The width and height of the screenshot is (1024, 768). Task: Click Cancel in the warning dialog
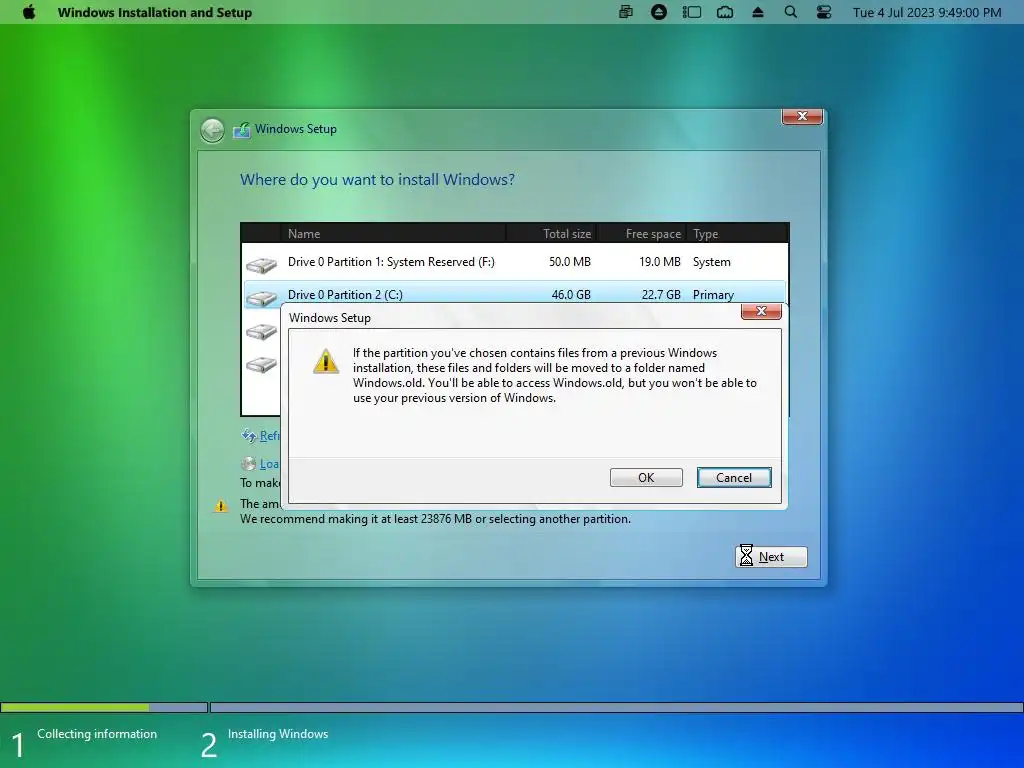(734, 477)
